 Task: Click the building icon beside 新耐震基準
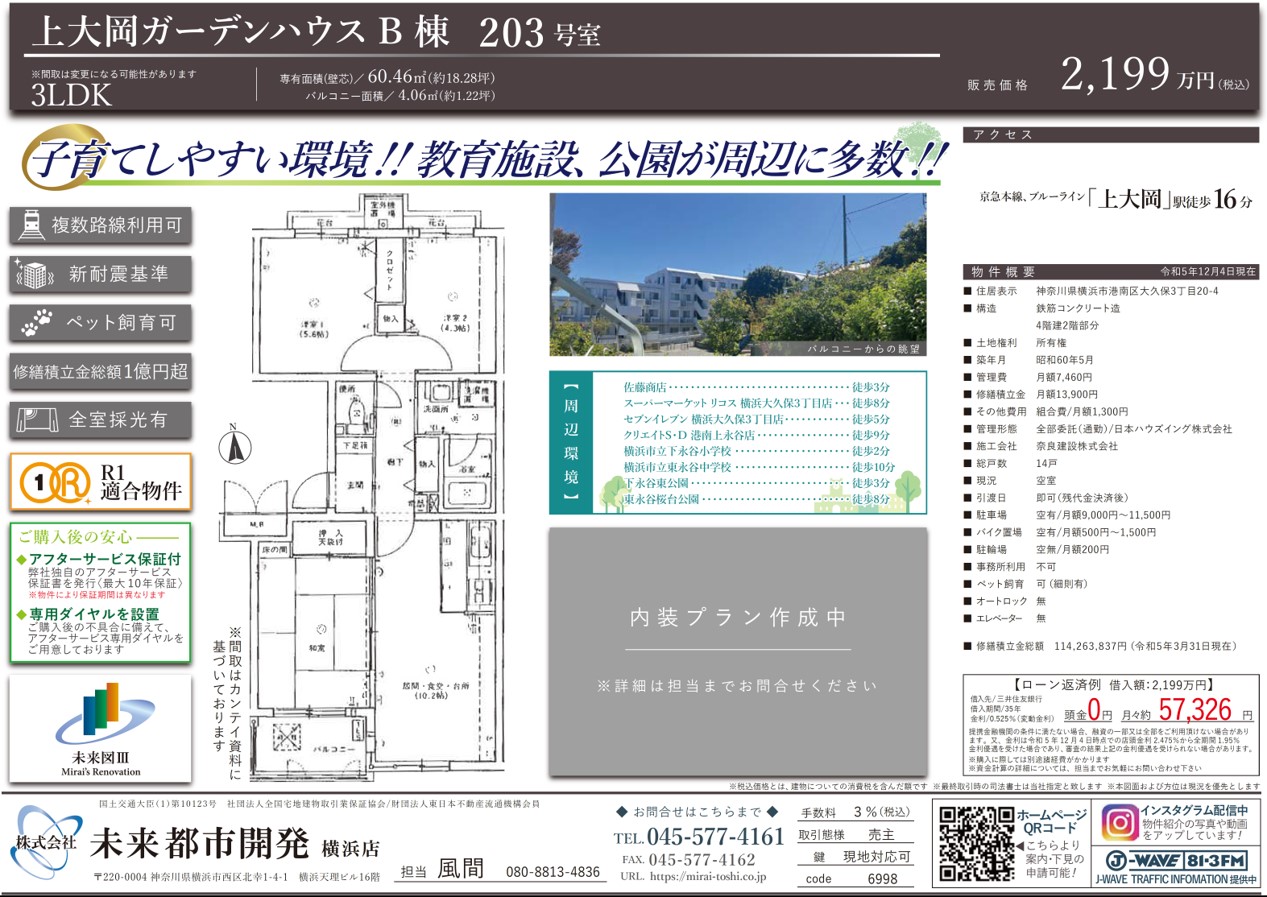pyautogui.click(x=32, y=274)
